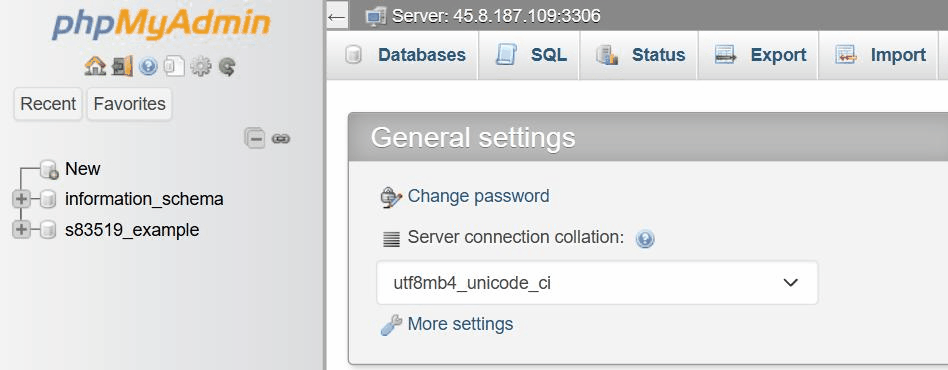
Task: Open the MySQL documentation page icon
Action: 174,67
